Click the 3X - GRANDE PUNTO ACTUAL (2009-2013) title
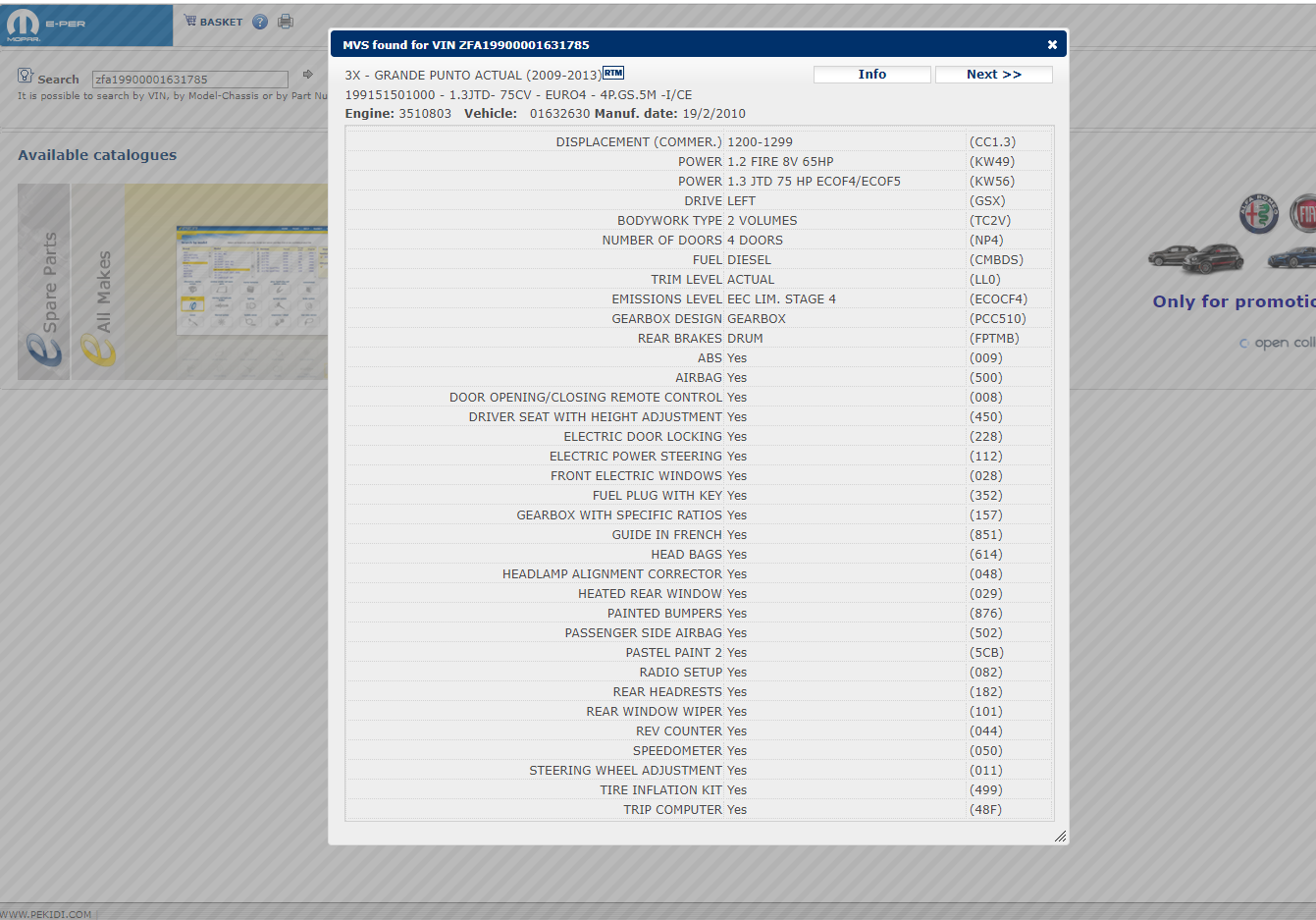This screenshot has height=920, width=1316. pos(473,76)
